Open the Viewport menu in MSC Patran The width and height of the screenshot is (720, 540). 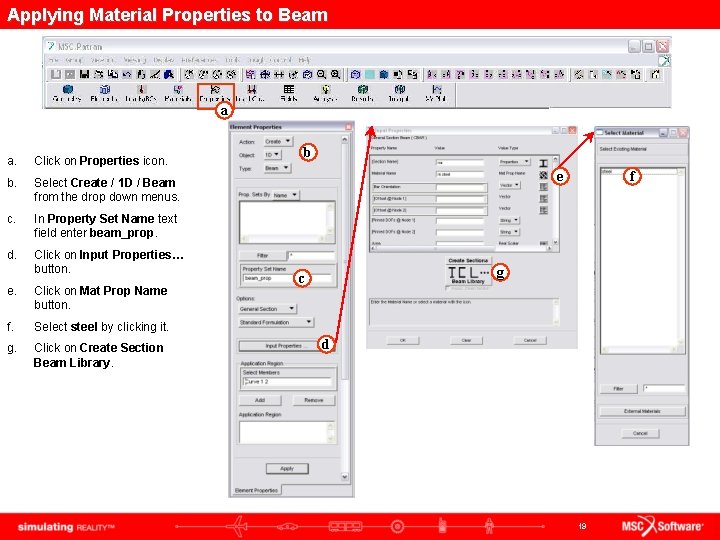102,60
